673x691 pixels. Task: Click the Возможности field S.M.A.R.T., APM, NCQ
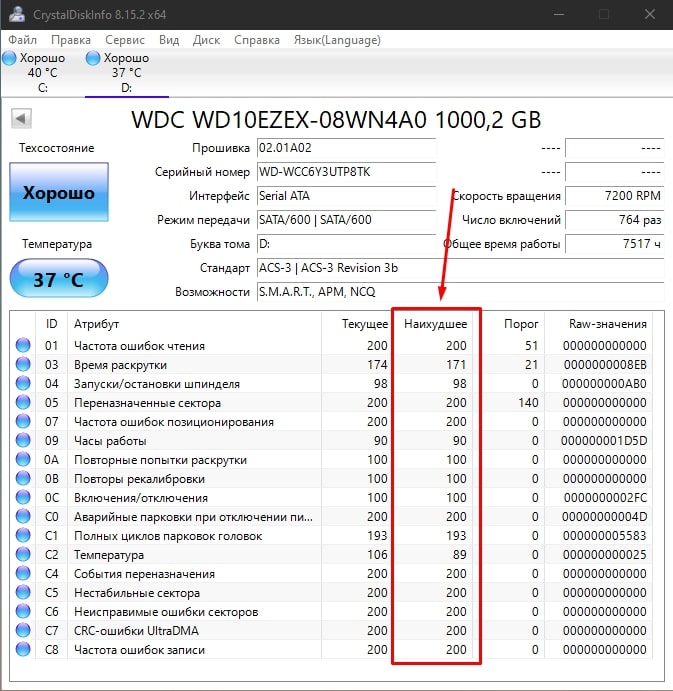(461, 292)
